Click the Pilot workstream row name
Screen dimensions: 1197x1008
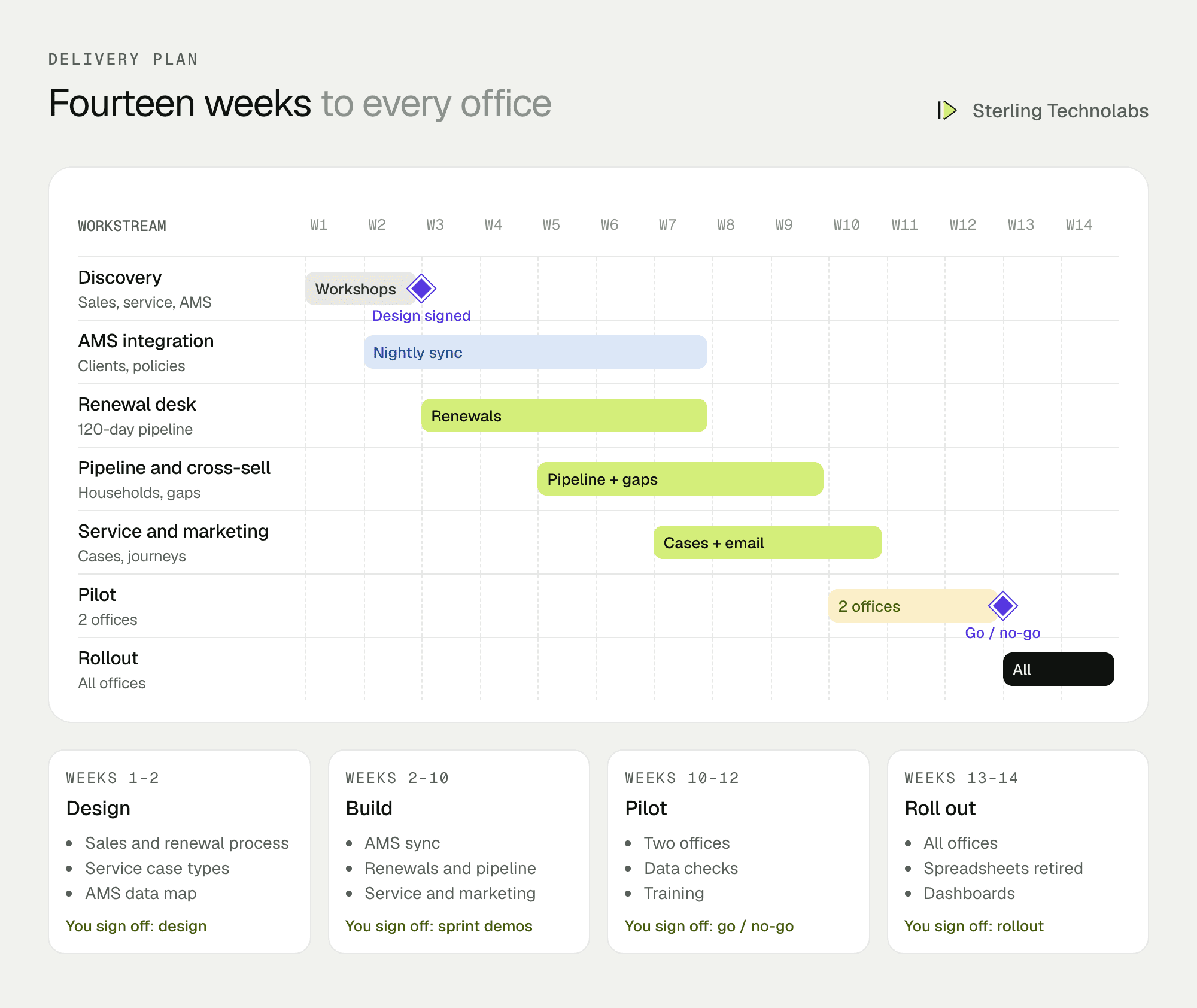97,595
